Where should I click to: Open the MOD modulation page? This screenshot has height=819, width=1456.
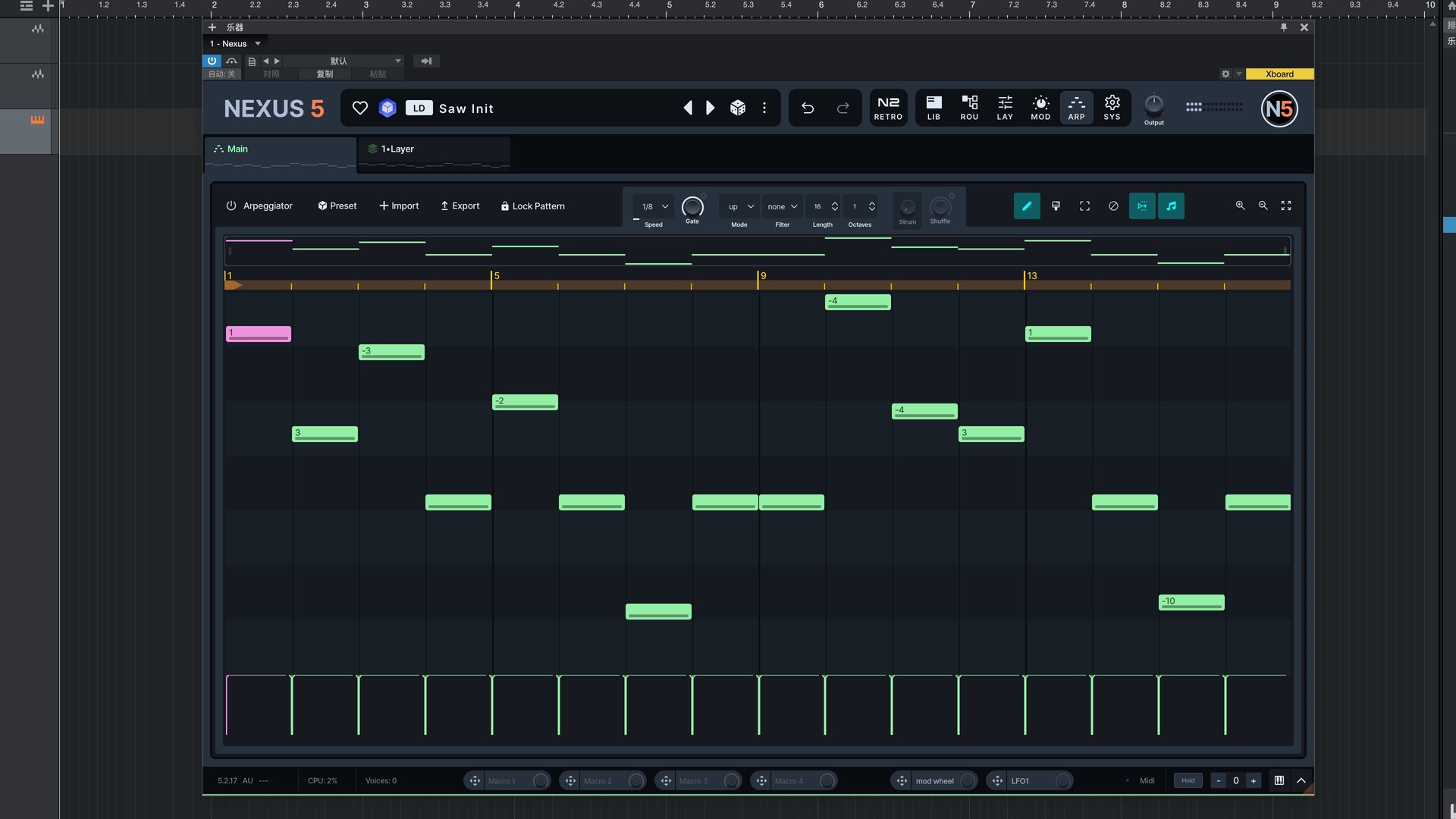(1040, 108)
